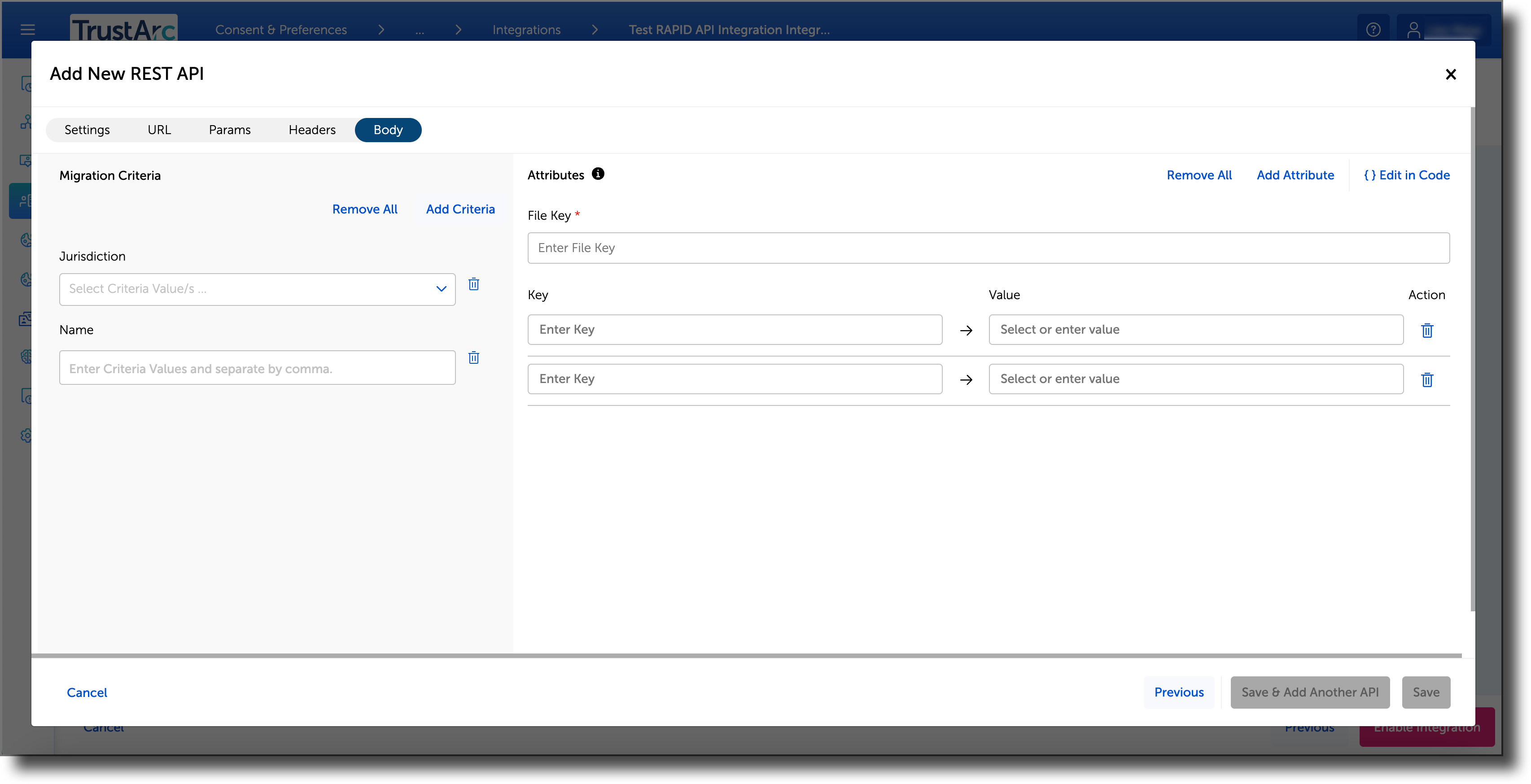Viewport: 1531px width, 784px height.
Task: Open the second Select or enter value dropdown
Action: tap(1196, 379)
